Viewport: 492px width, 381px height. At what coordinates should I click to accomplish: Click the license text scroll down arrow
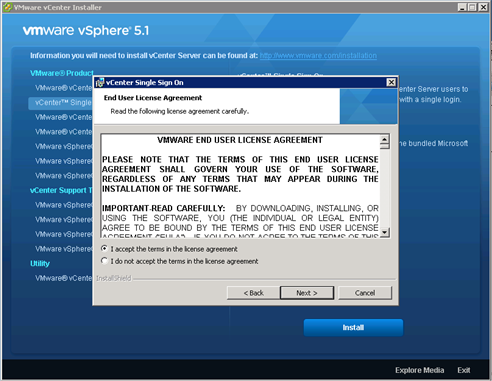(385, 232)
